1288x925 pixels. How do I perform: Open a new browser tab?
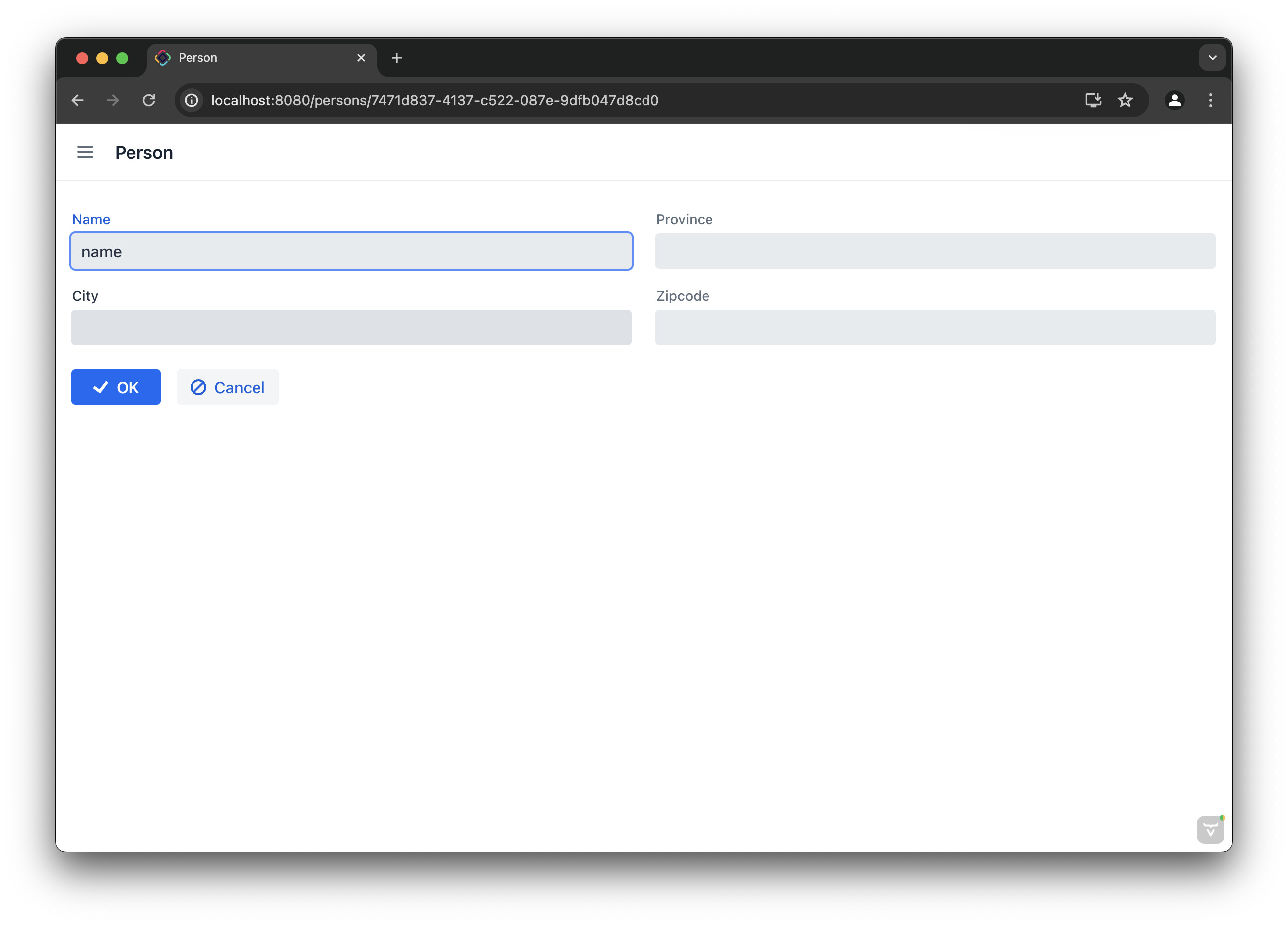point(397,58)
